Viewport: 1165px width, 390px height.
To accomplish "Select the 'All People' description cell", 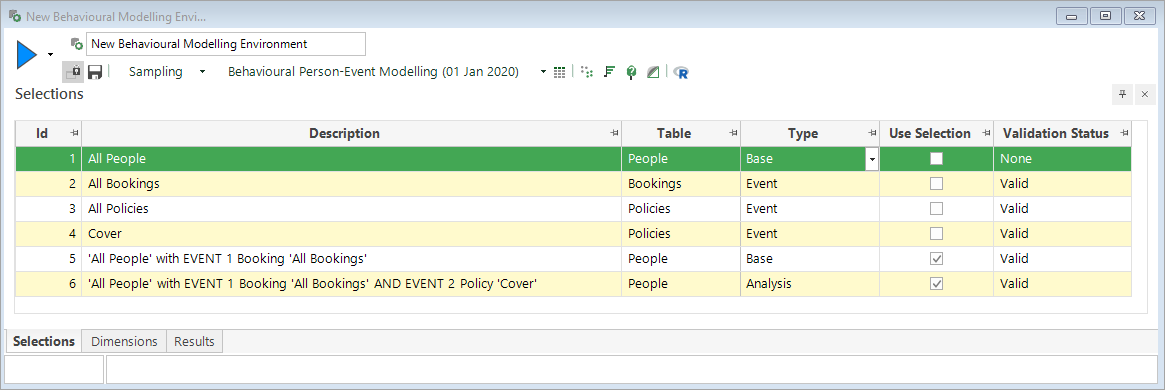I will [x=351, y=159].
